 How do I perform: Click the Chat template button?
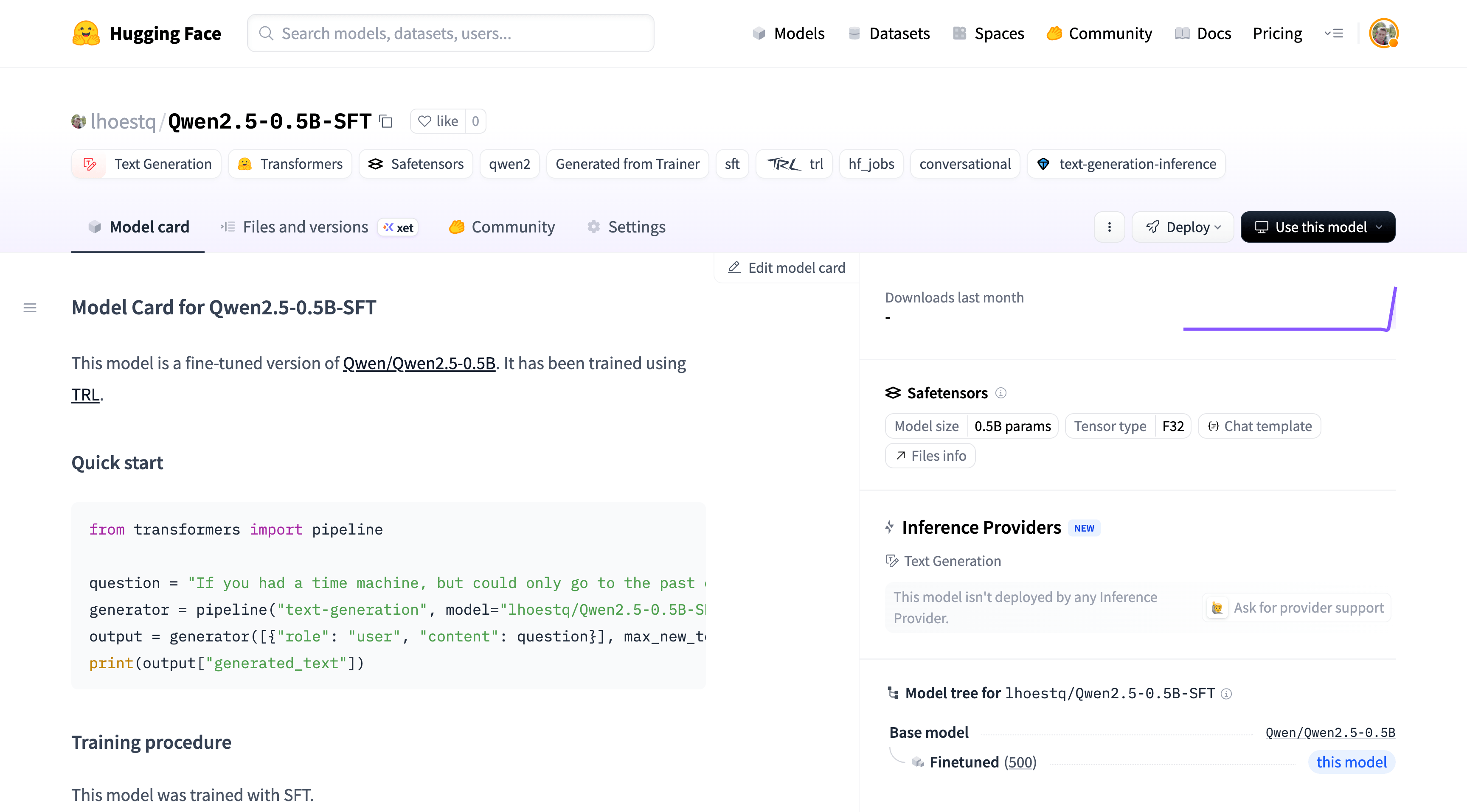click(x=1259, y=426)
